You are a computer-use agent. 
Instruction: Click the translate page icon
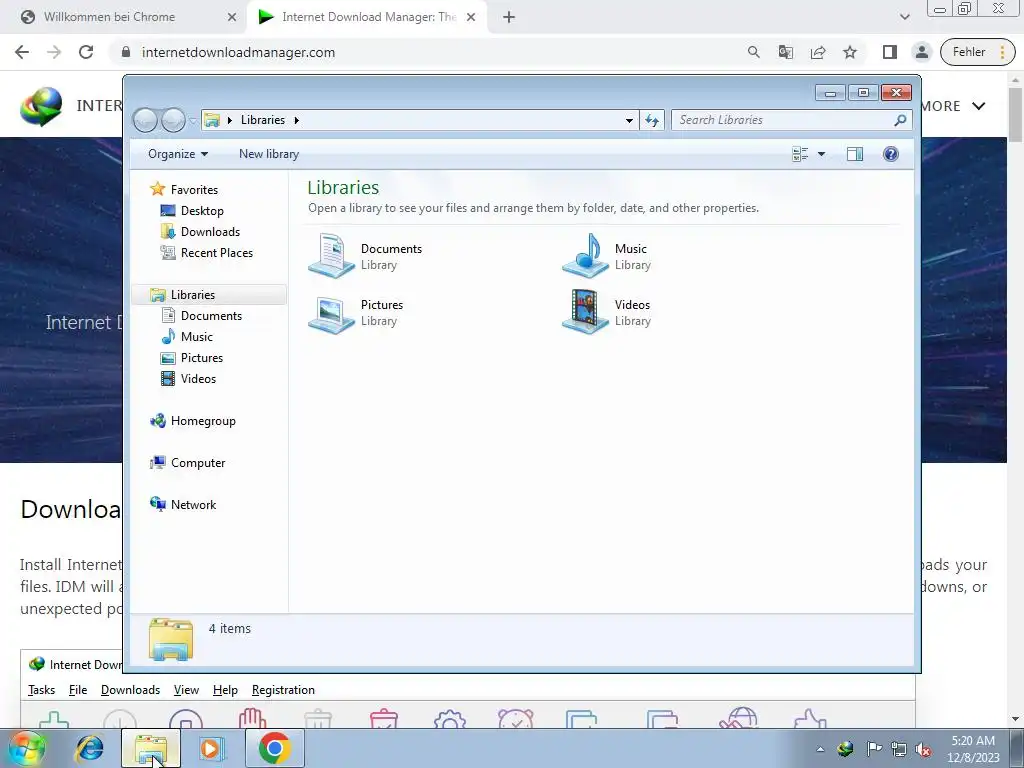[x=786, y=52]
